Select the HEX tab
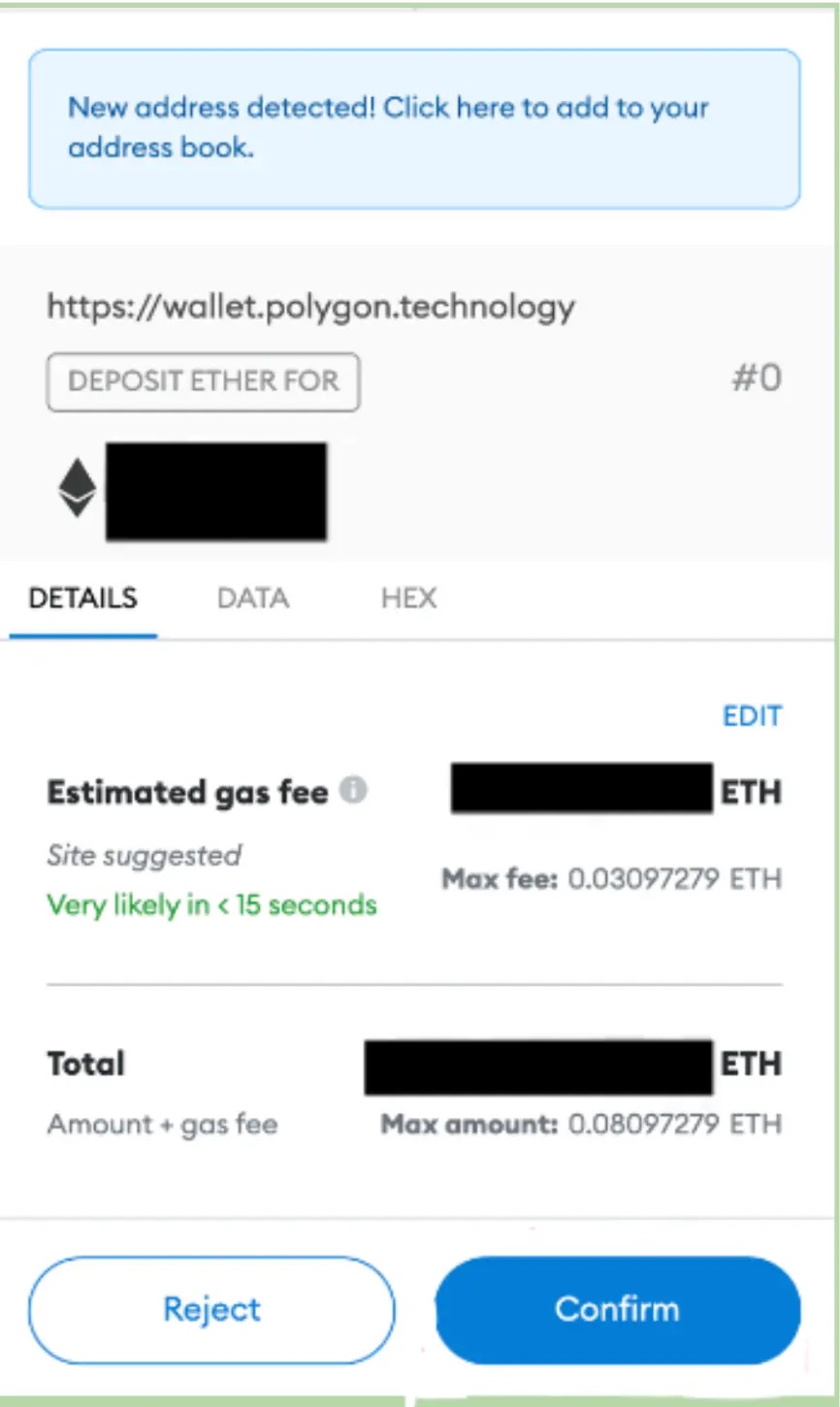The image size is (840, 1407). (x=408, y=598)
